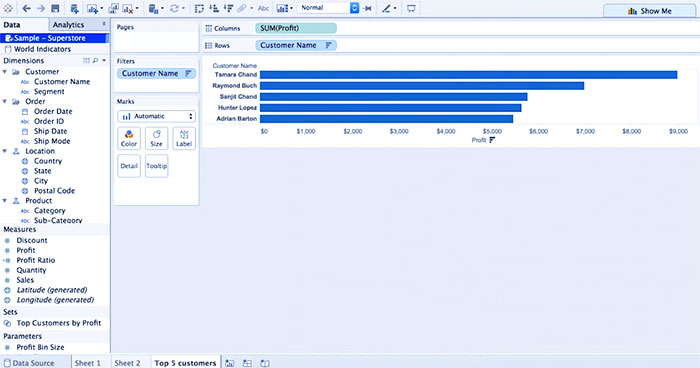Sort ascending using toolbar icon
This screenshot has height=368, width=700.
click(214, 8)
